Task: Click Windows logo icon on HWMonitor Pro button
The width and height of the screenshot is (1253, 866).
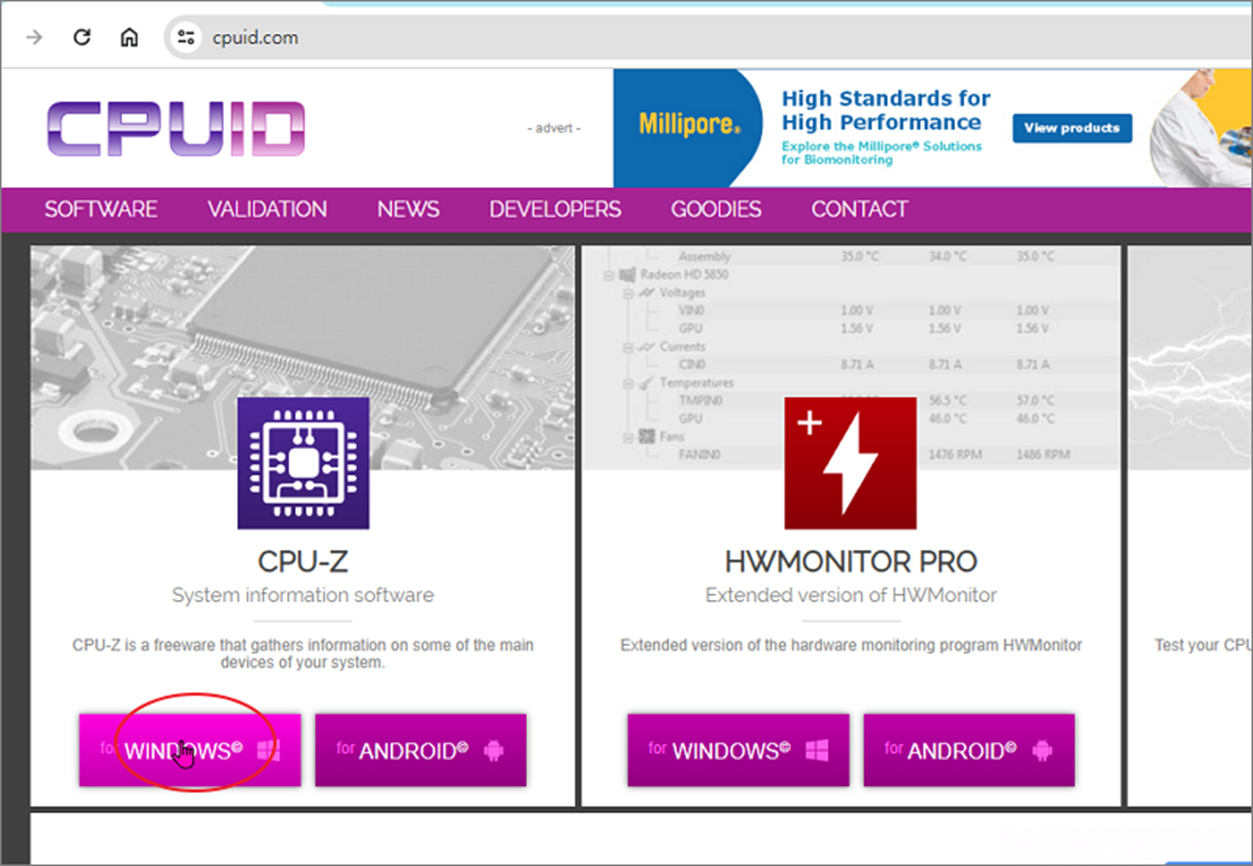Action: [x=816, y=751]
